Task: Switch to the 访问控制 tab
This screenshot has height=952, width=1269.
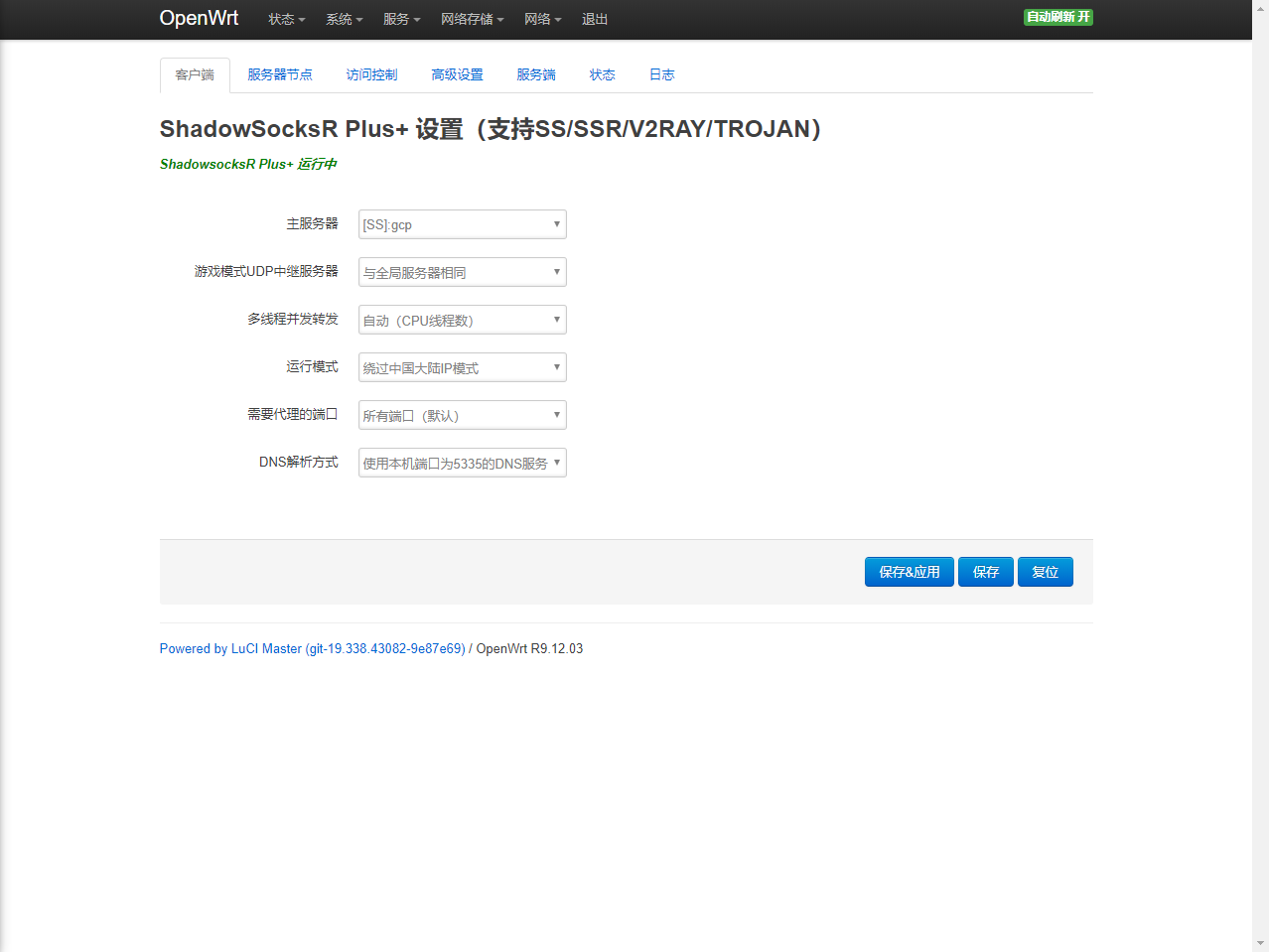Action: tap(371, 74)
